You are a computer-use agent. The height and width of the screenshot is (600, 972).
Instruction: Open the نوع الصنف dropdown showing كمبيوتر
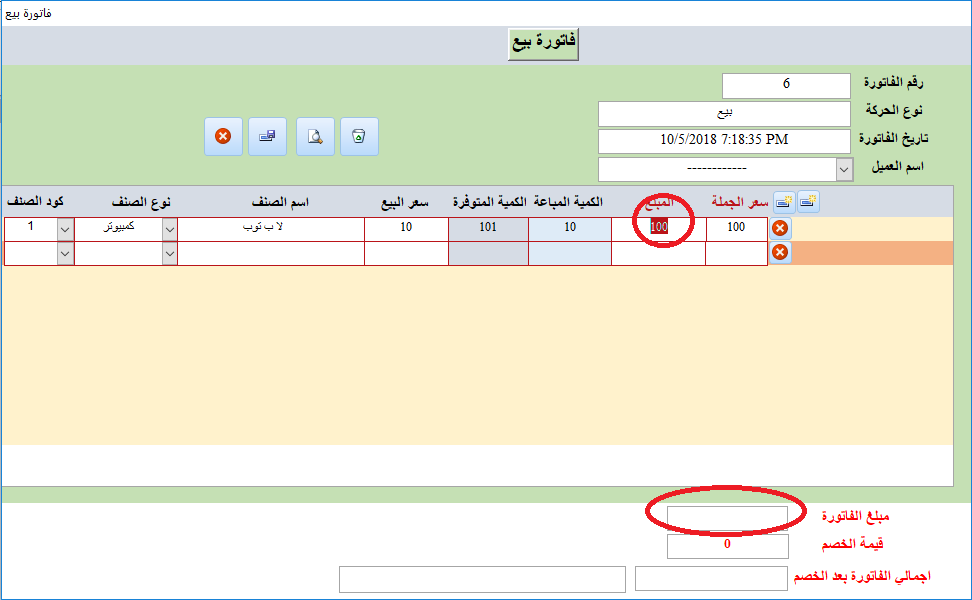(169, 229)
